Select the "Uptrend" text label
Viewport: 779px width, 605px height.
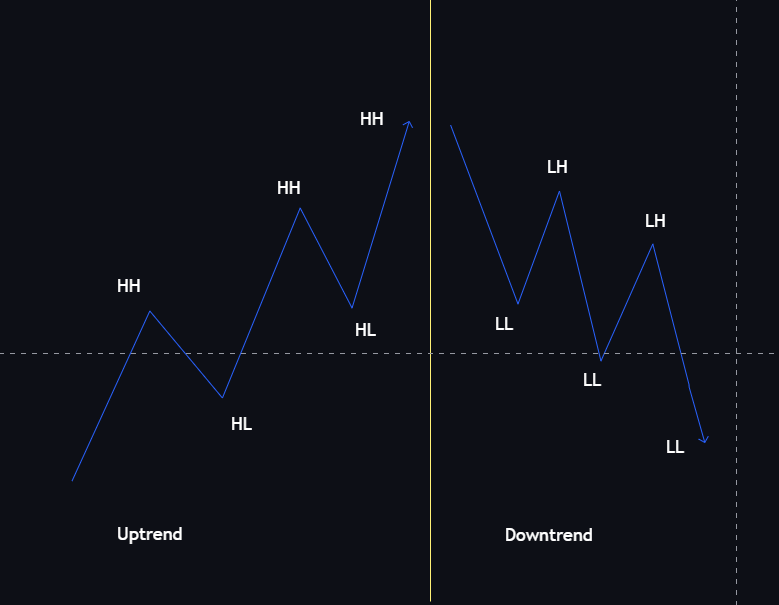coord(150,534)
